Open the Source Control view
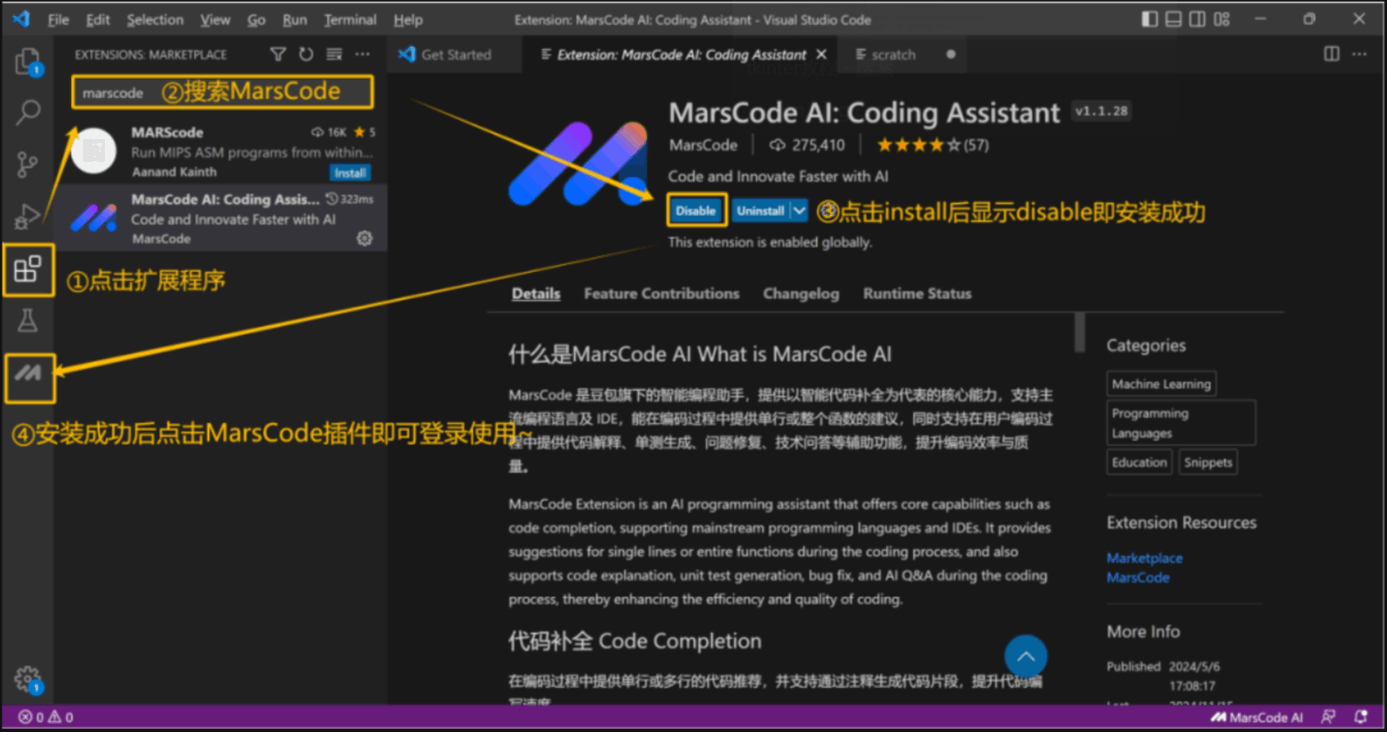The image size is (1387, 732). (x=28, y=163)
